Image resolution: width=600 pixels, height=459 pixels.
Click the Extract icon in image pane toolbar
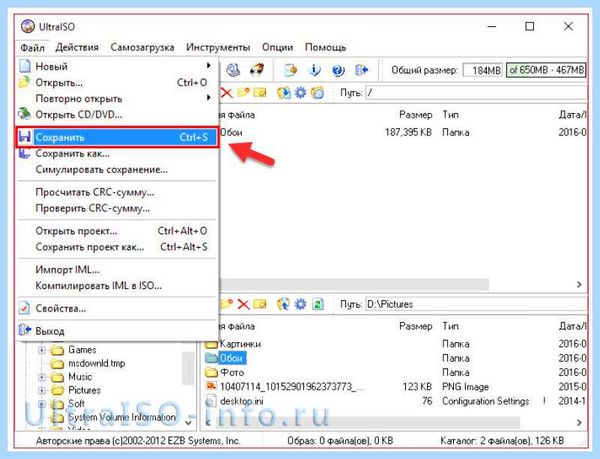[x=284, y=93]
